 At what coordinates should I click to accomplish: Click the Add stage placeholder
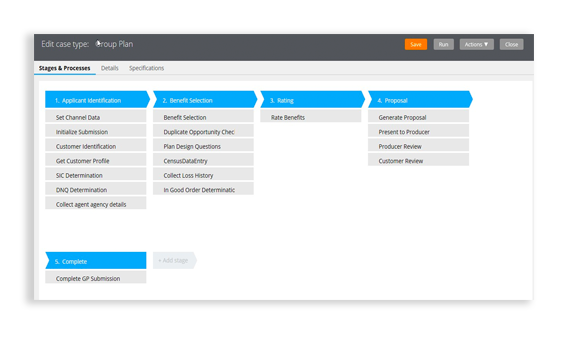point(175,260)
